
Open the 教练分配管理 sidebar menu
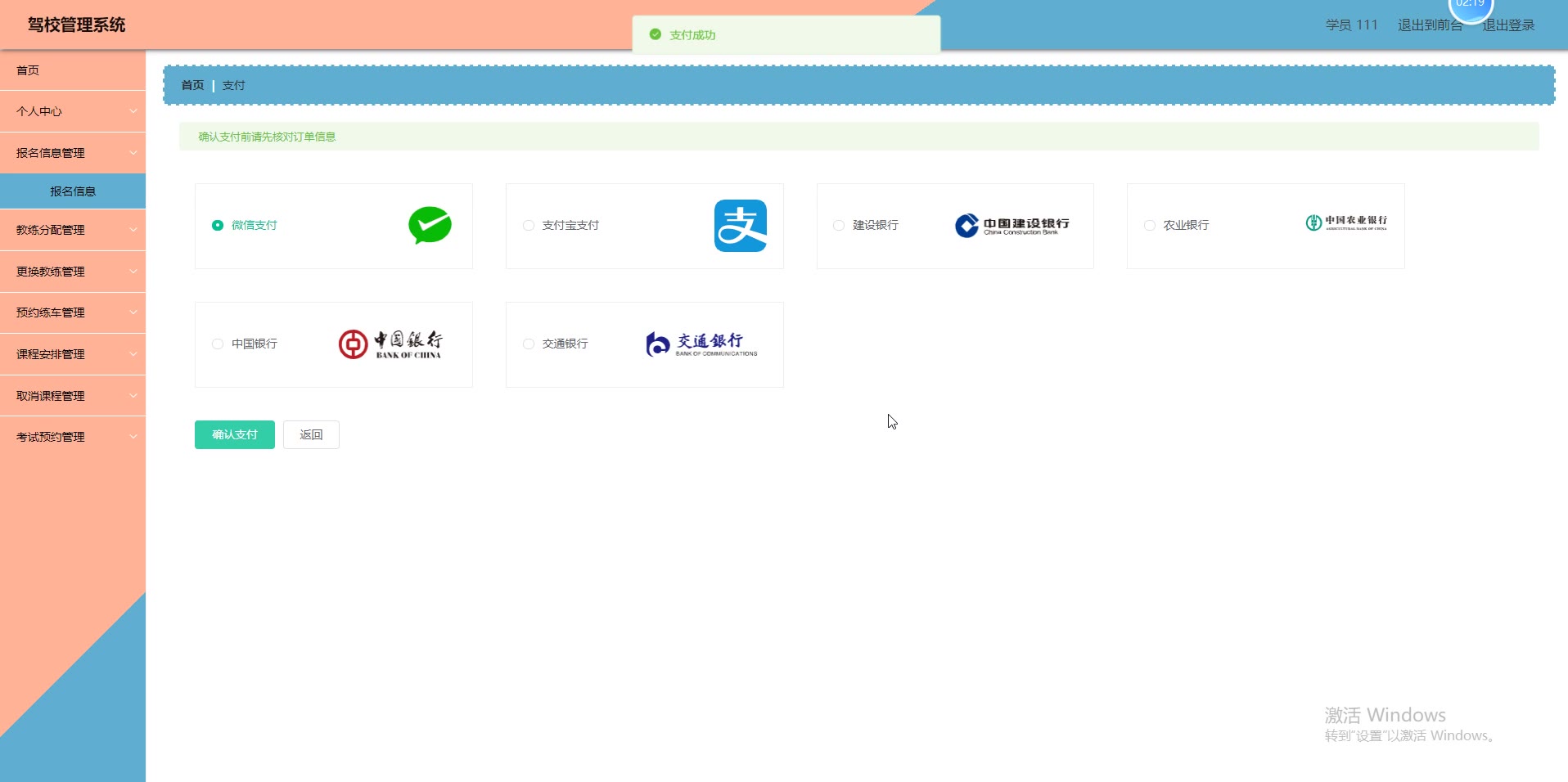73,230
